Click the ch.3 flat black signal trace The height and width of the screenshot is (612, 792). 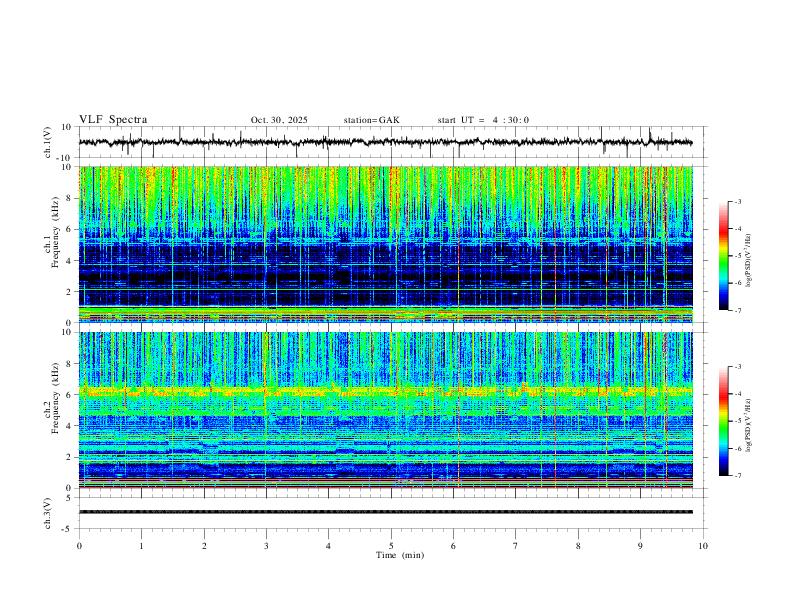click(x=385, y=512)
